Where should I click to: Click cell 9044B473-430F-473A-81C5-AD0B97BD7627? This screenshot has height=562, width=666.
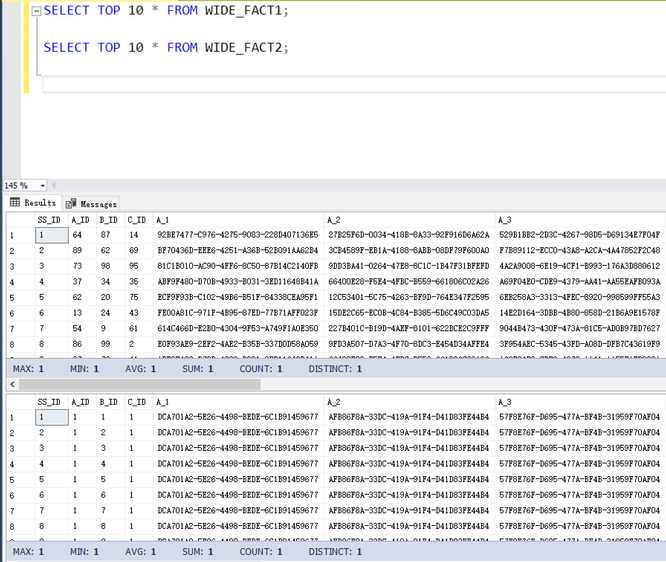pyautogui.click(x=580, y=328)
